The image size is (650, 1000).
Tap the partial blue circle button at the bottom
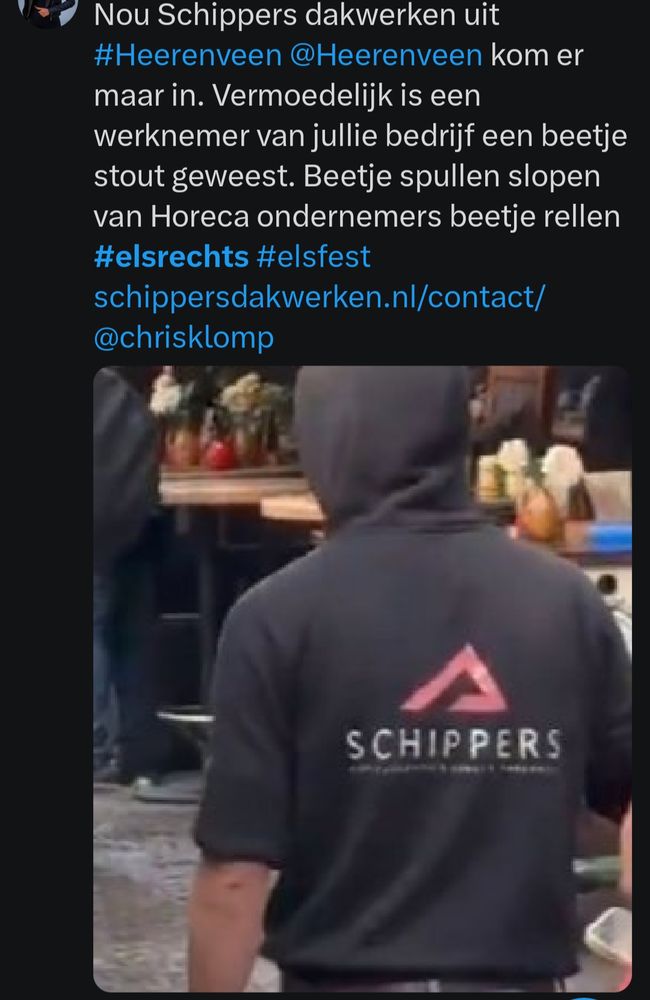click(584, 997)
